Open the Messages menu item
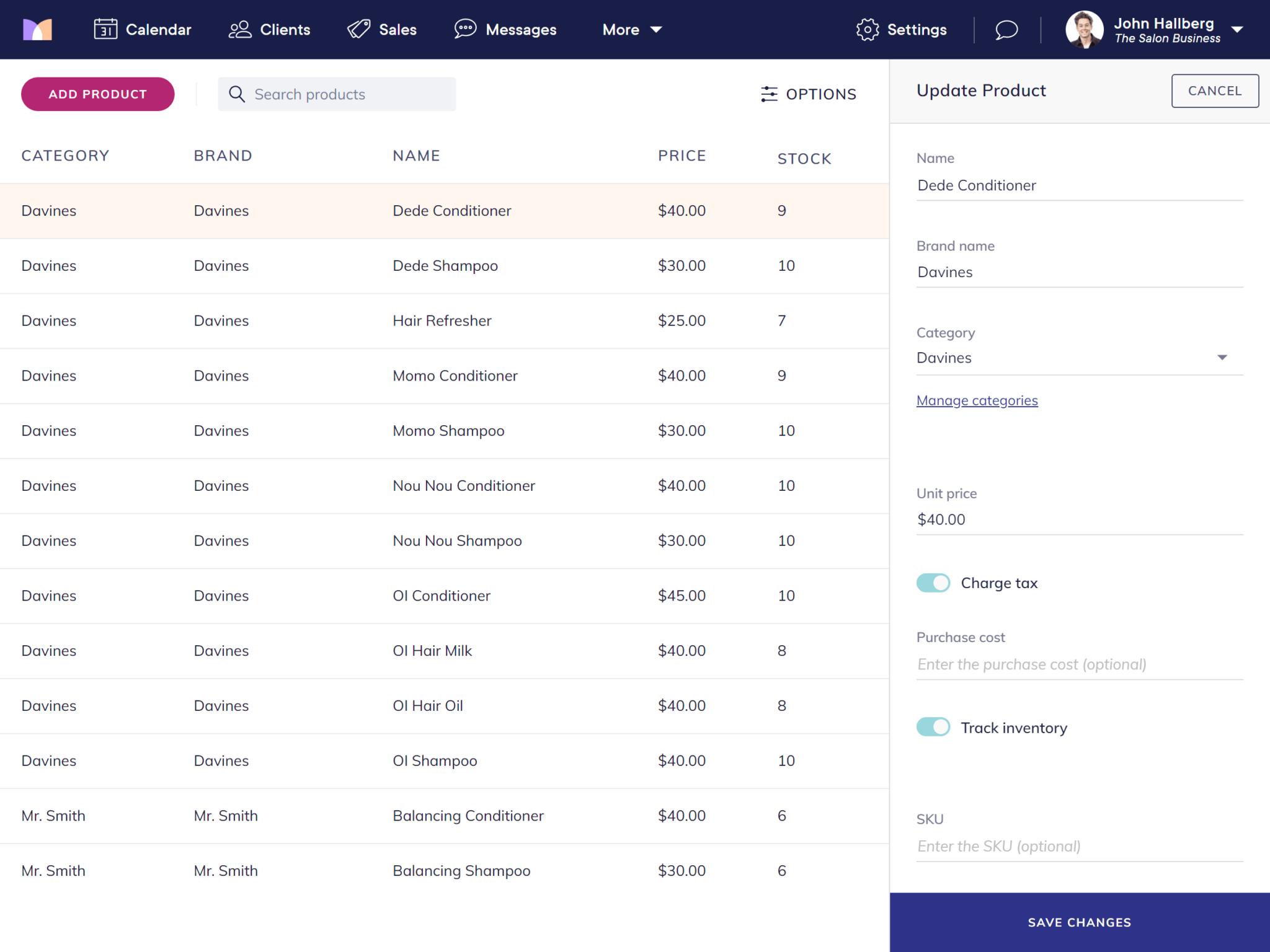This screenshot has width=1270, height=952. click(505, 29)
